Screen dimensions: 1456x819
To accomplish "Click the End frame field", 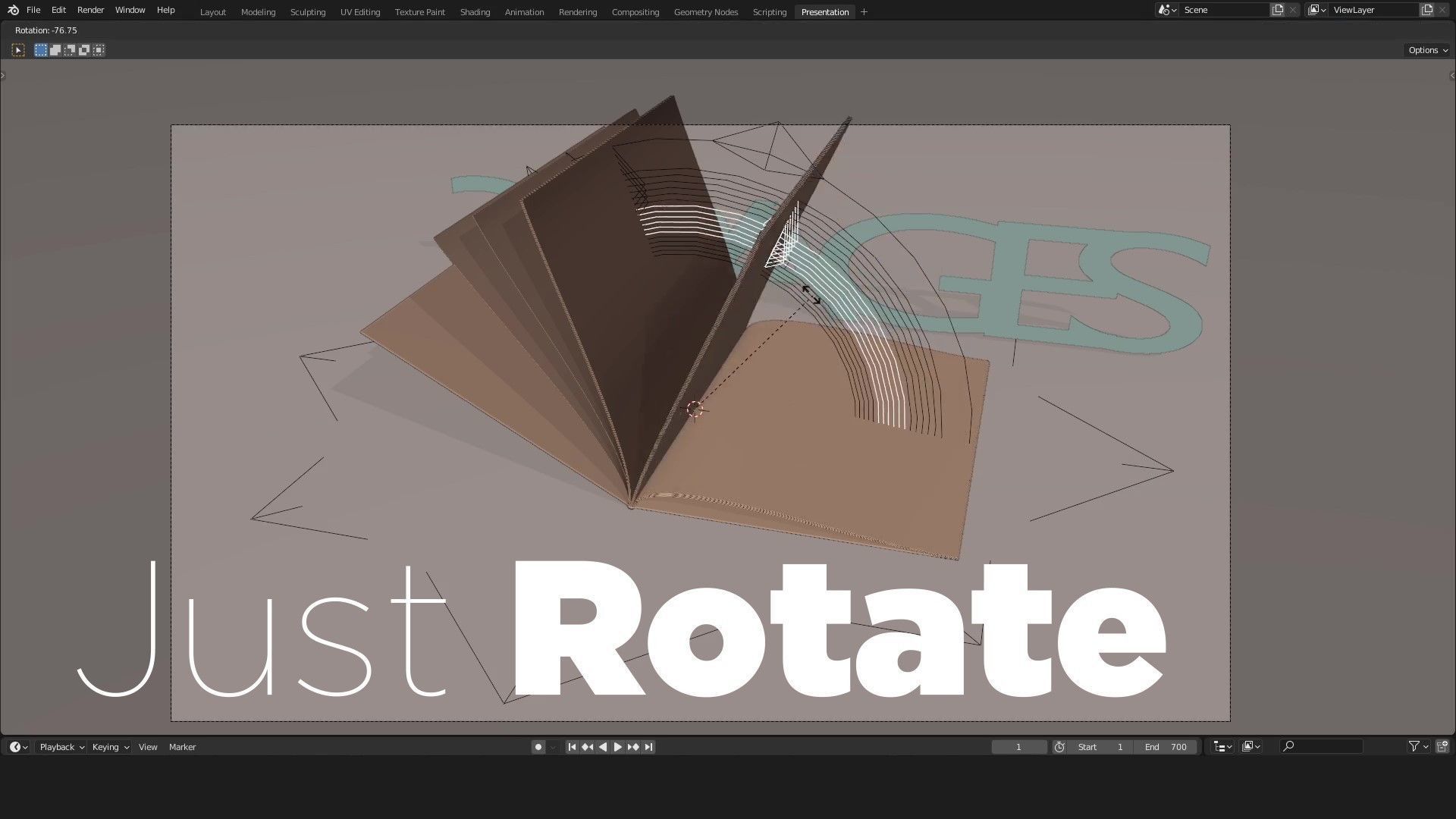I will [1167, 747].
